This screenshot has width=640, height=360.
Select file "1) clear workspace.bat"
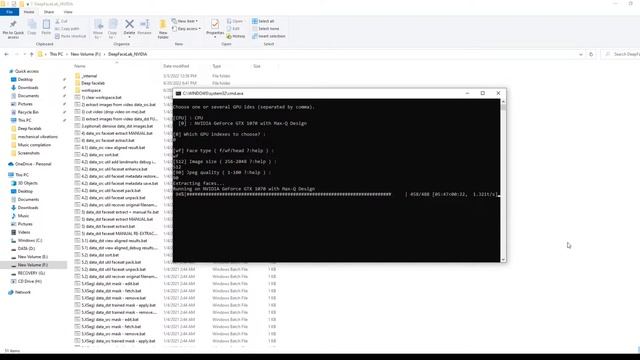[101, 98]
